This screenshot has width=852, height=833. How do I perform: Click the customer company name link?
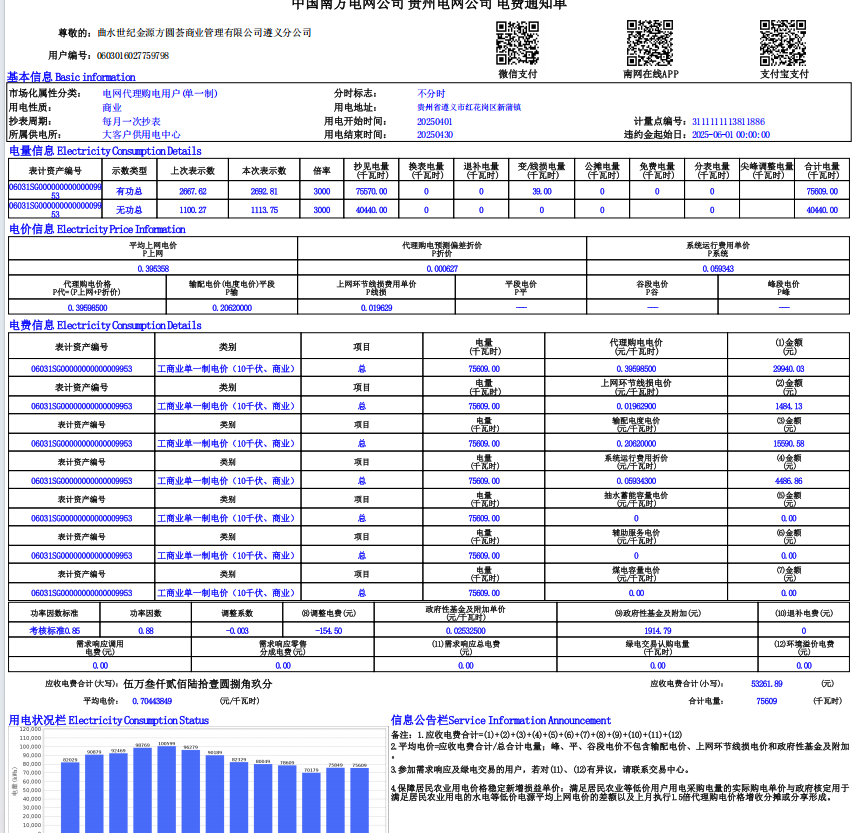click(x=206, y=33)
